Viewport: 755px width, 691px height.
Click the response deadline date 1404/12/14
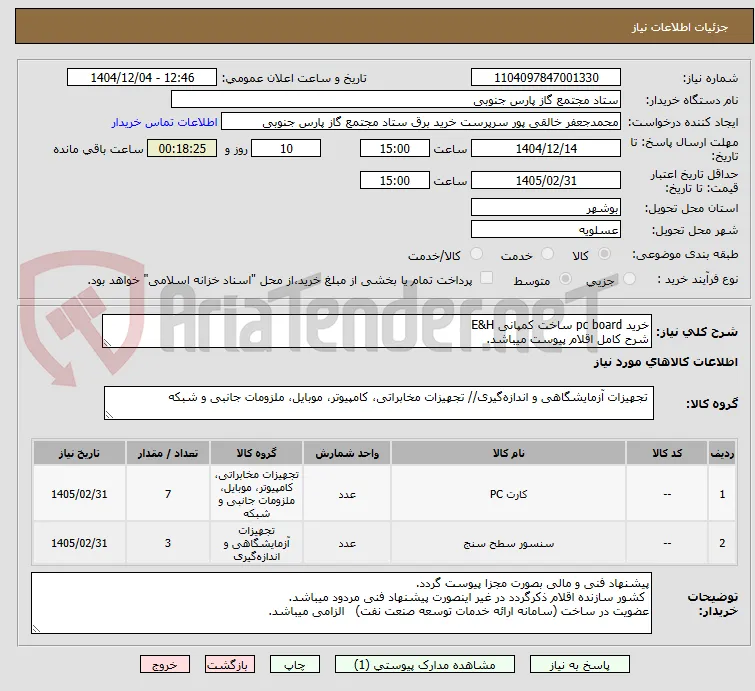(x=546, y=148)
